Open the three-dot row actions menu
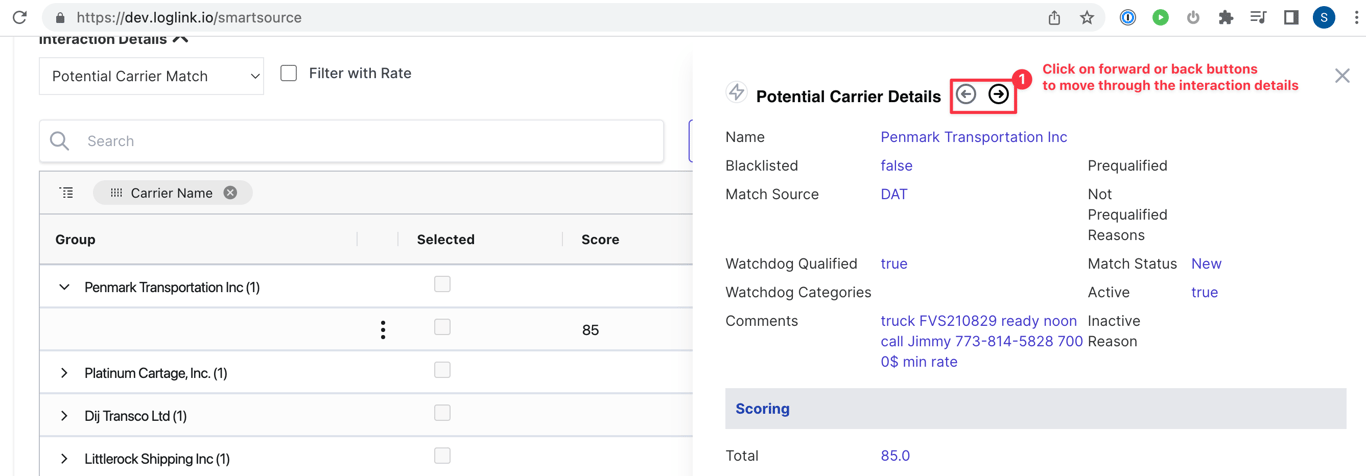 383,330
